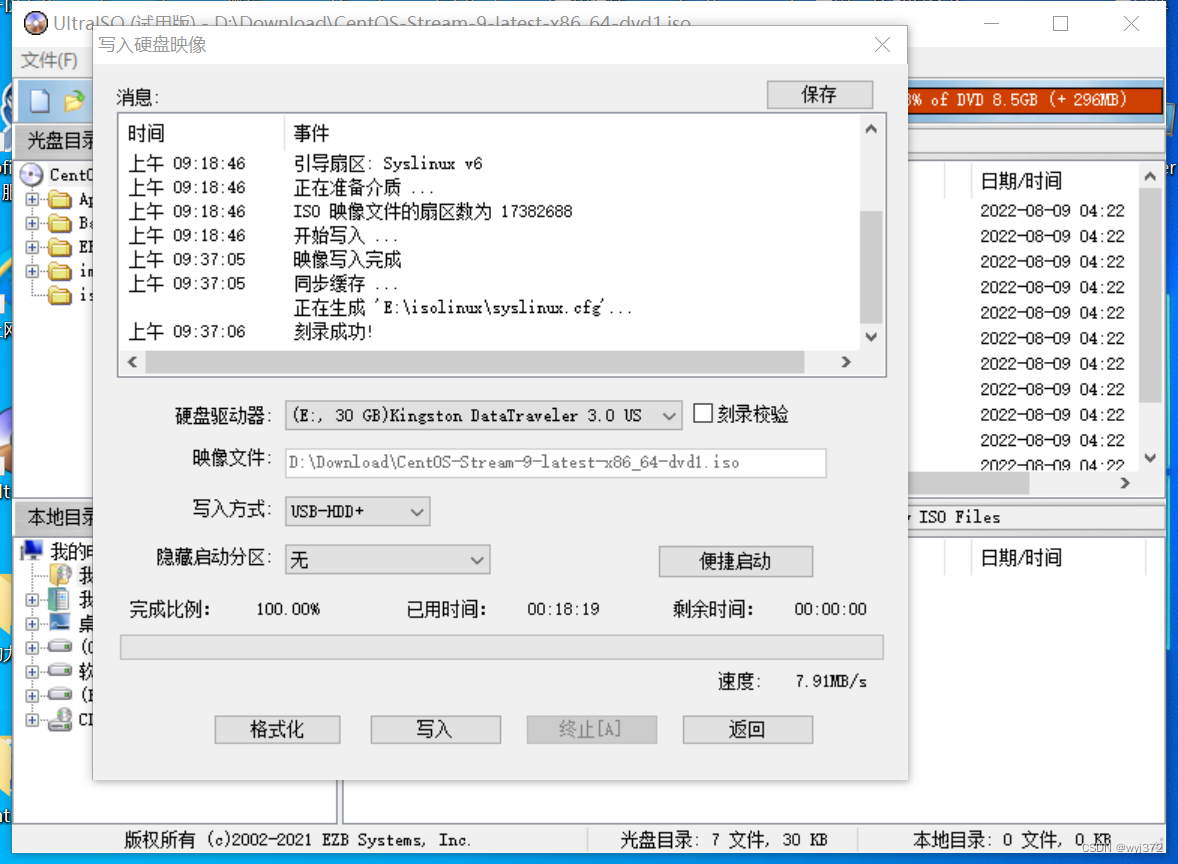Select the '引导扇区: Syslinux v6' log row
Viewport: 1178px width, 864px height.
(388, 164)
